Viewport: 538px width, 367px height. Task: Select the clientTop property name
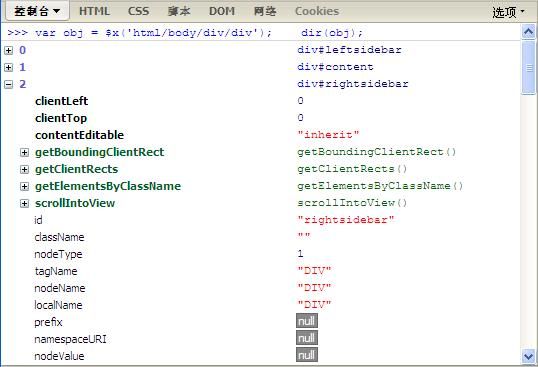click(61, 118)
